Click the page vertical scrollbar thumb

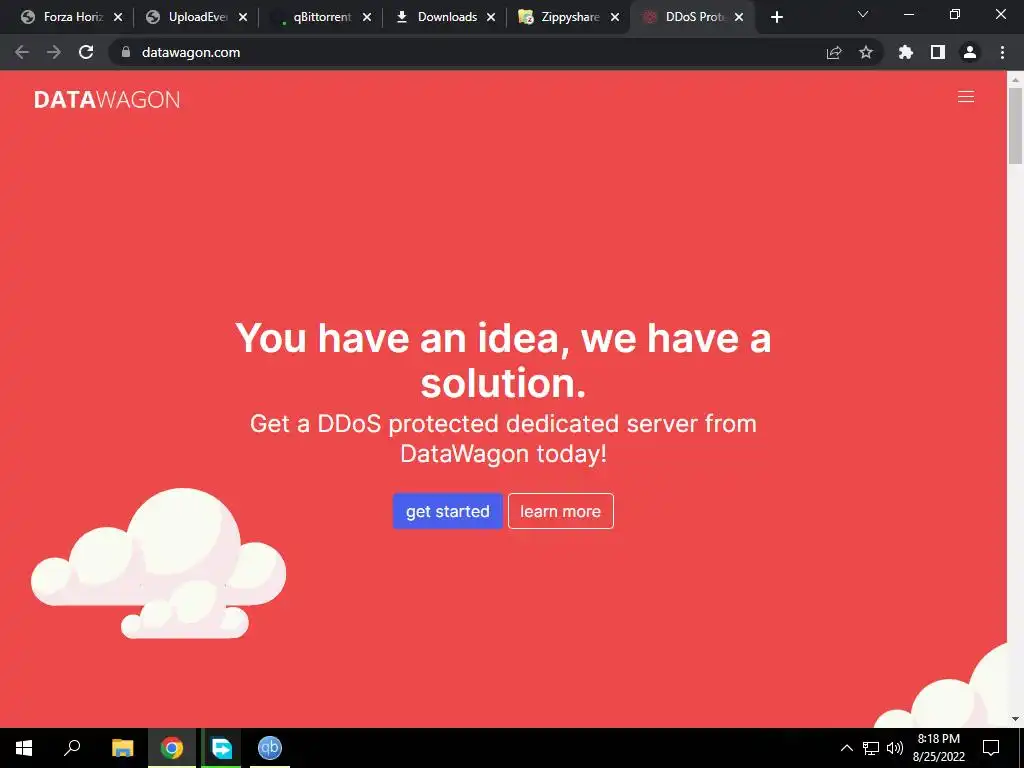click(x=1015, y=125)
